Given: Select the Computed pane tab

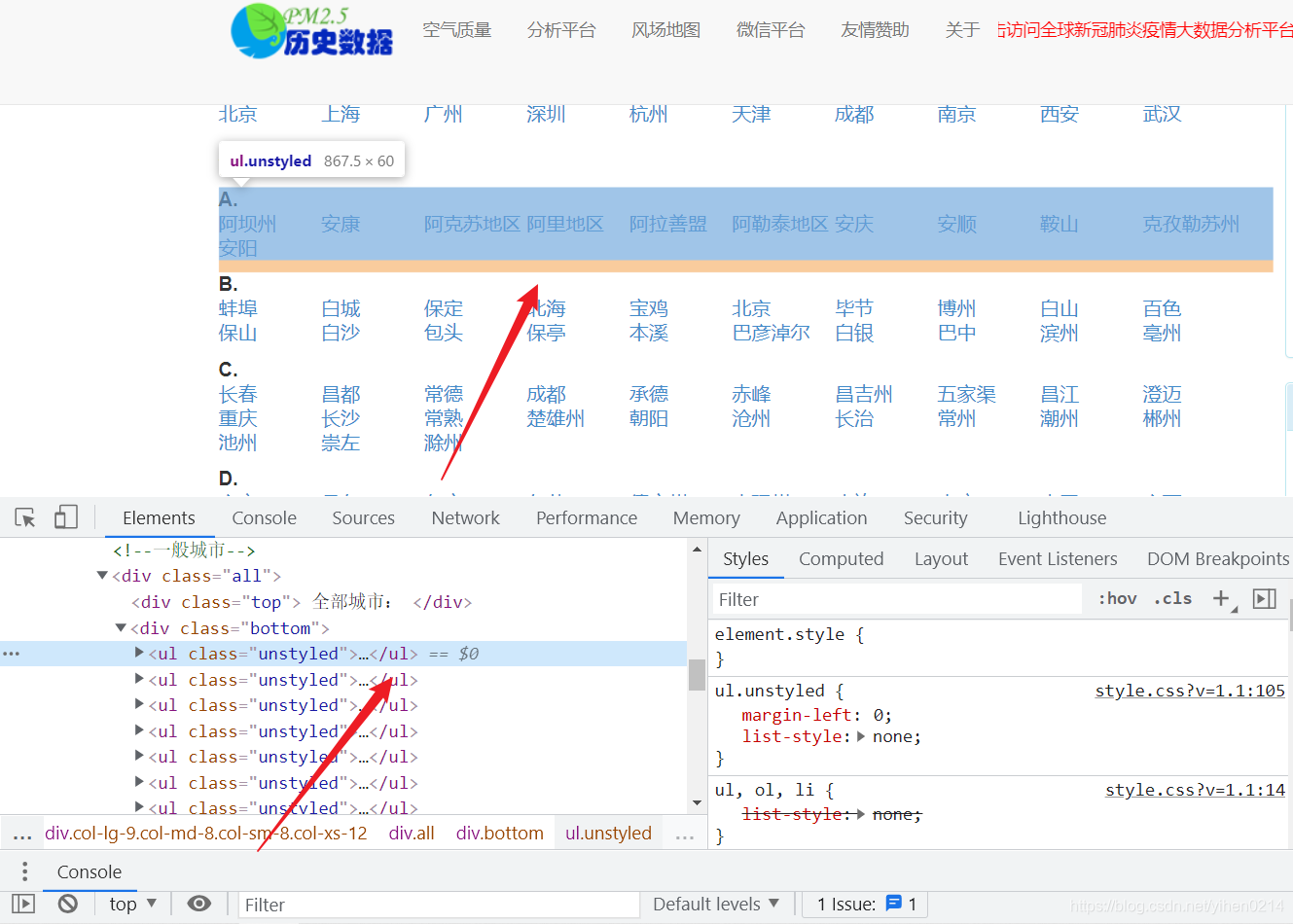Looking at the screenshot, I should (841, 558).
